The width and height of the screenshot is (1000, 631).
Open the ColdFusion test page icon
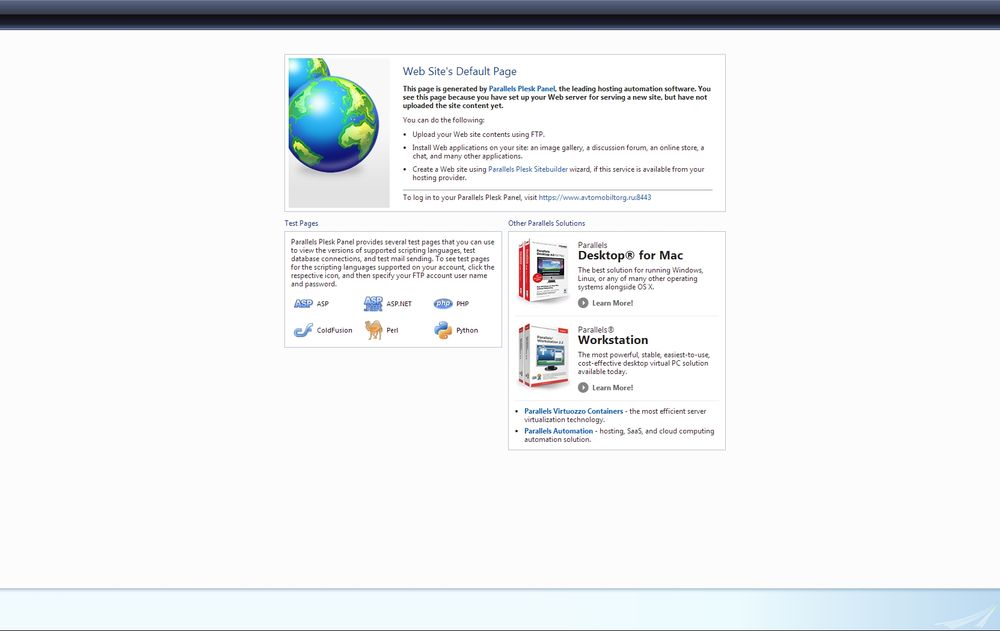pos(303,330)
